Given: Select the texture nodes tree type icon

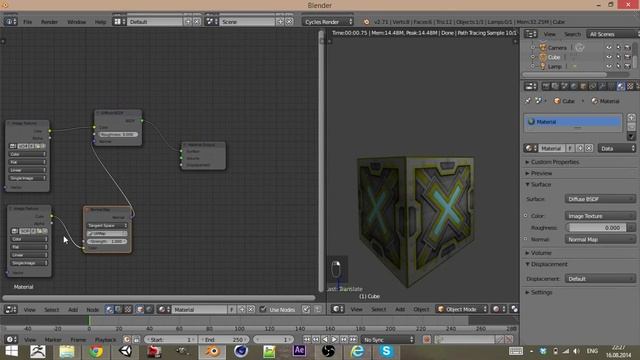Looking at the screenshot, I should 128,309.
